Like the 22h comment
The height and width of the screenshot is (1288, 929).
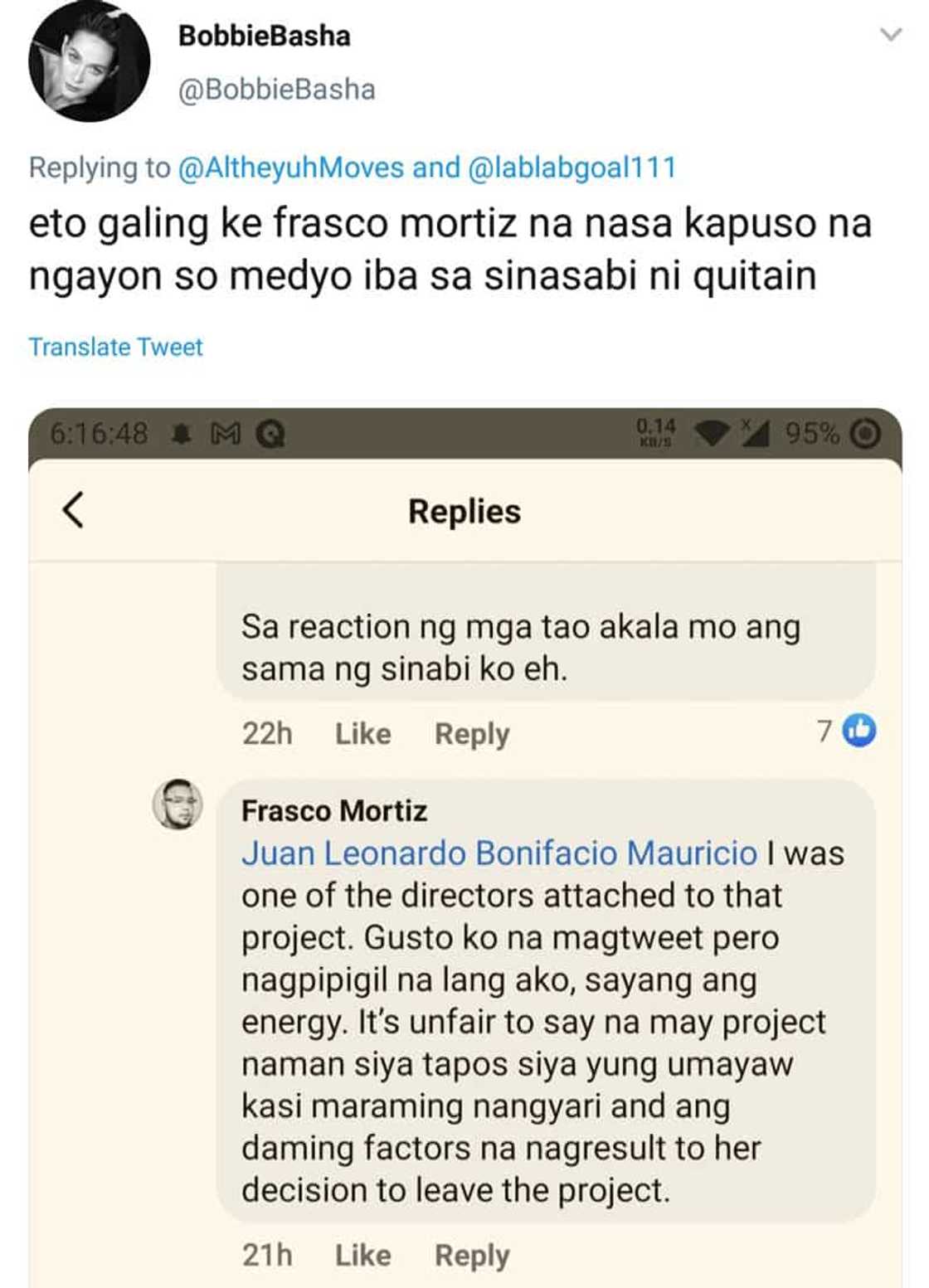pos(362,734)
